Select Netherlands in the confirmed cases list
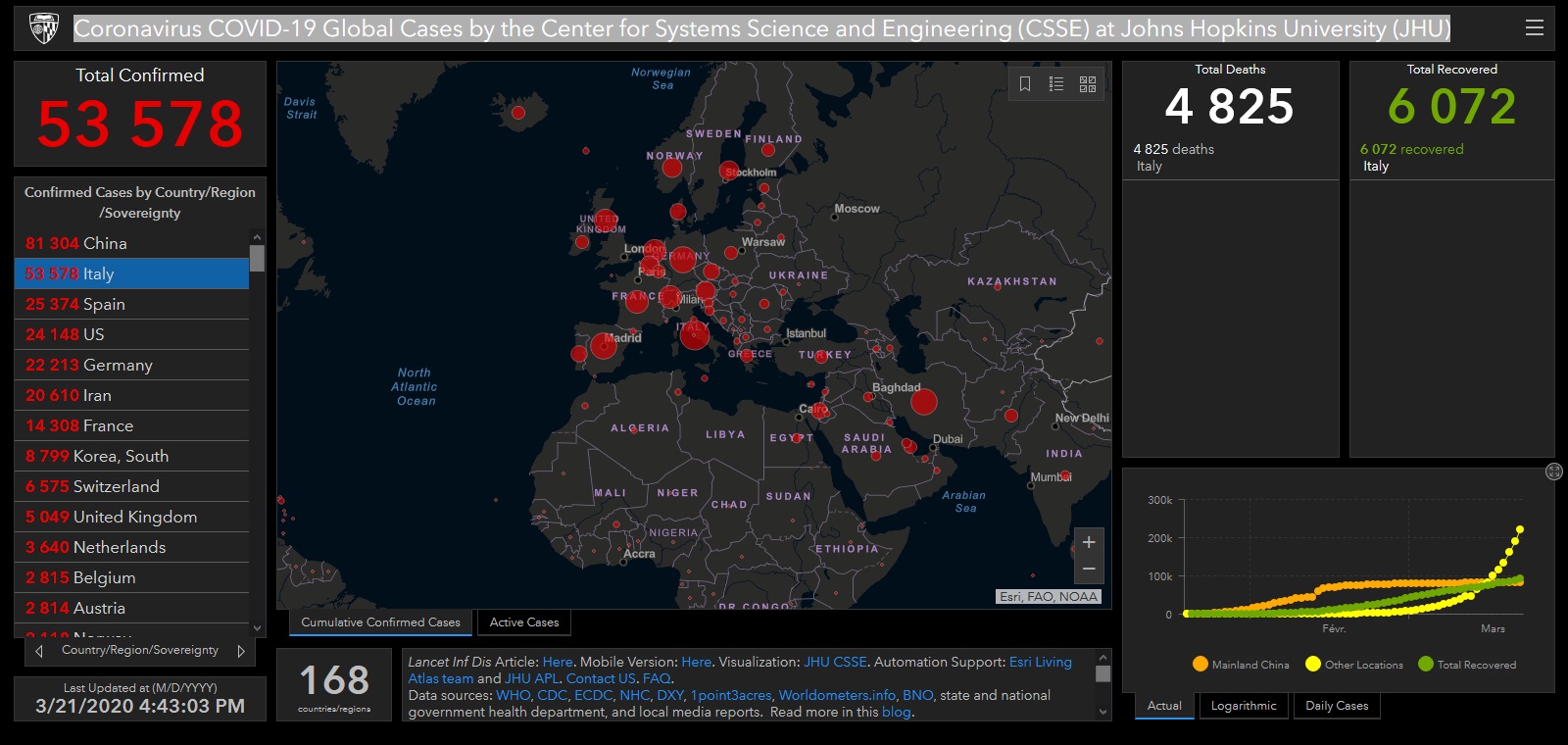The image size is (1568, 745). (132, 547)
